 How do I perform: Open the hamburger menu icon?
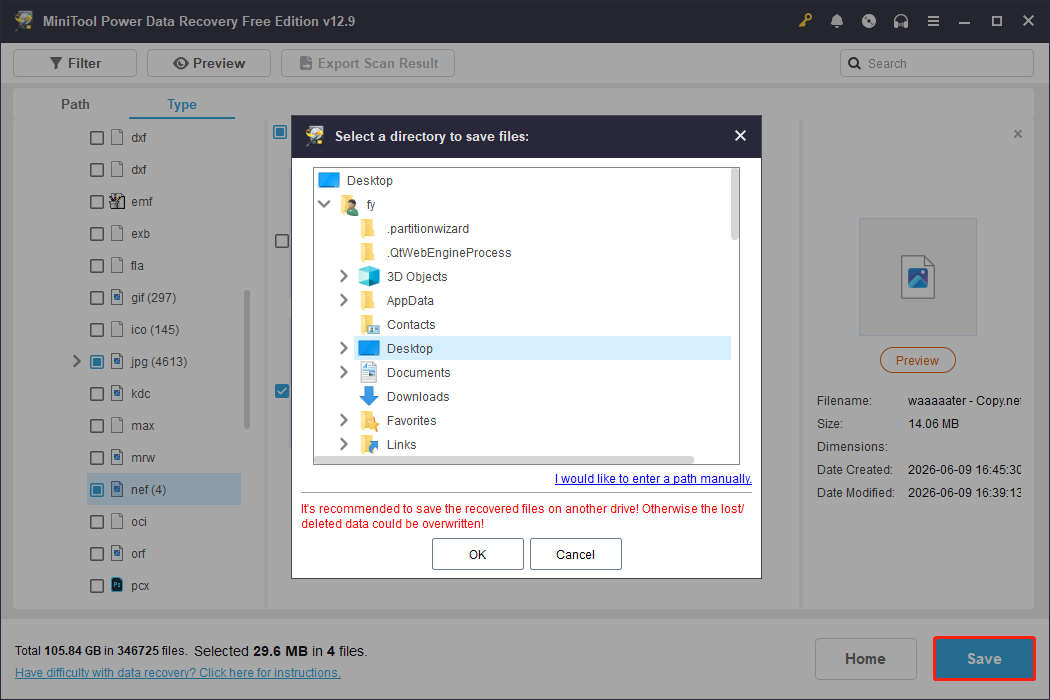(x=933, y=21)
